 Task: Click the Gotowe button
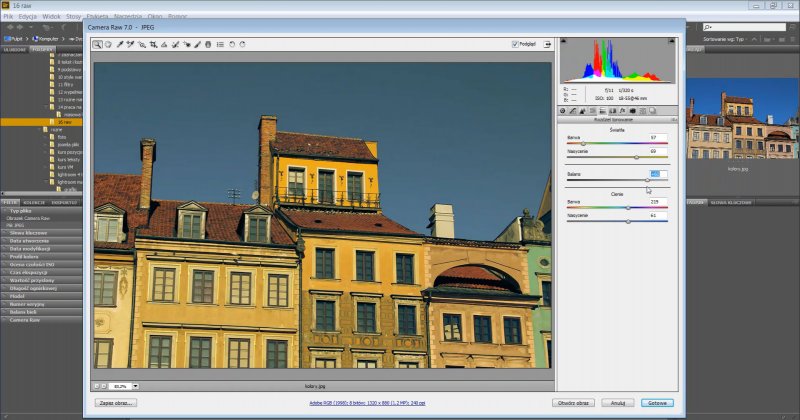[657, 403]
